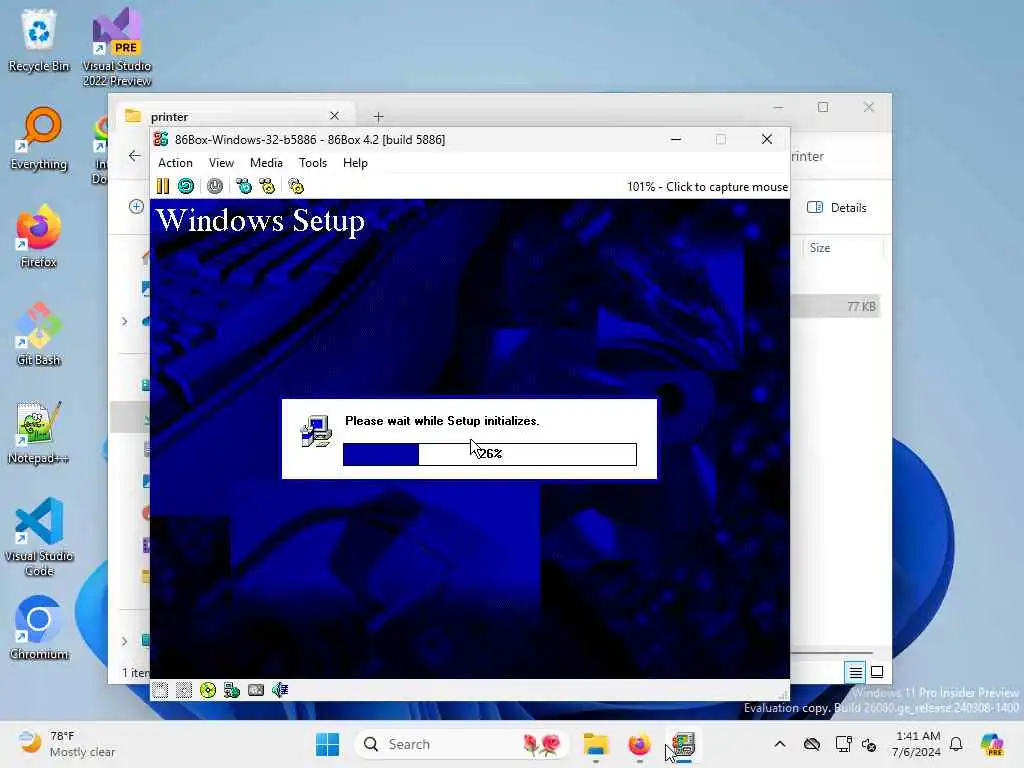
Task: Open Git Bash desktop shortcut
Action: coord(39,334)
